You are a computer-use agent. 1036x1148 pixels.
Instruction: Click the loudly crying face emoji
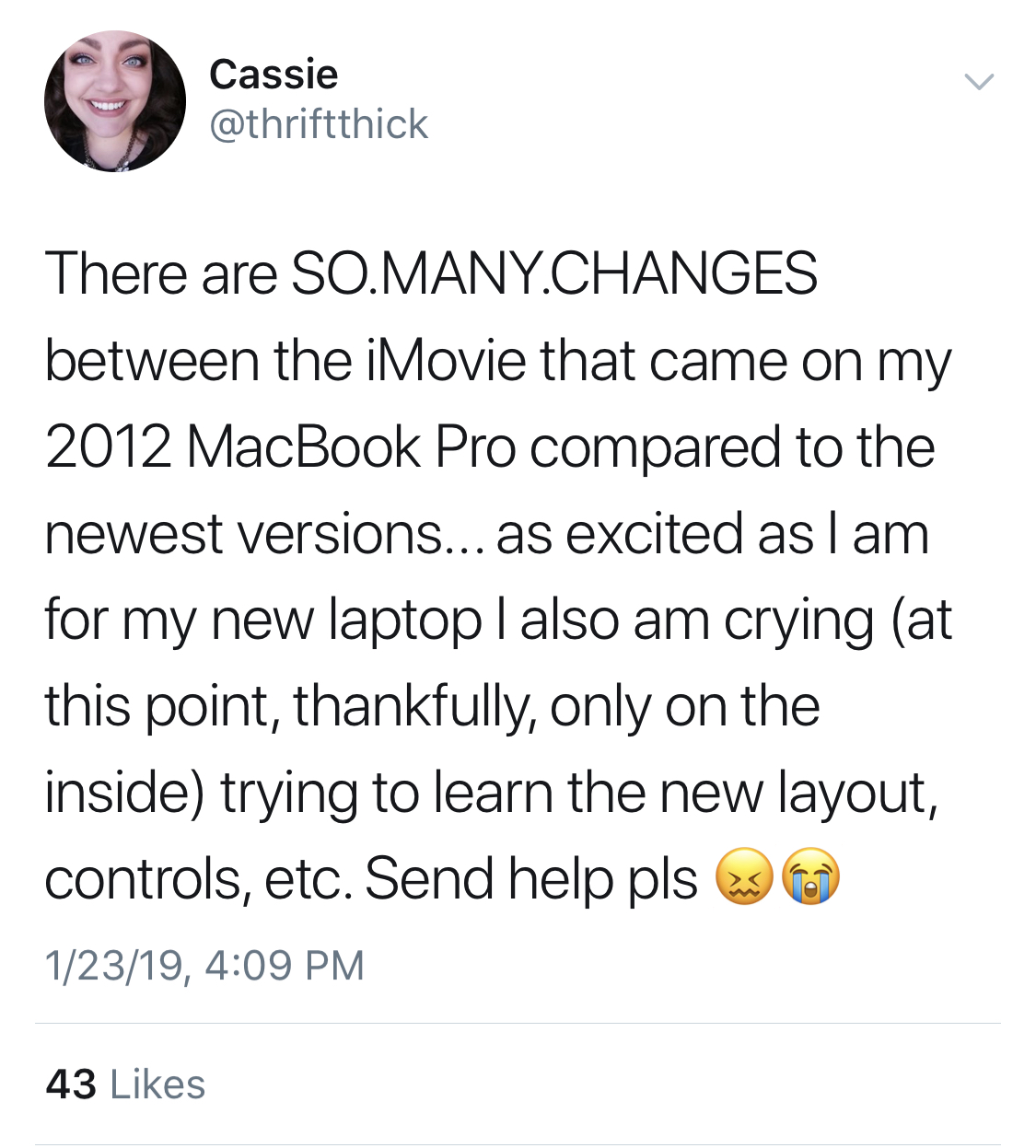[x=810, y=875]
